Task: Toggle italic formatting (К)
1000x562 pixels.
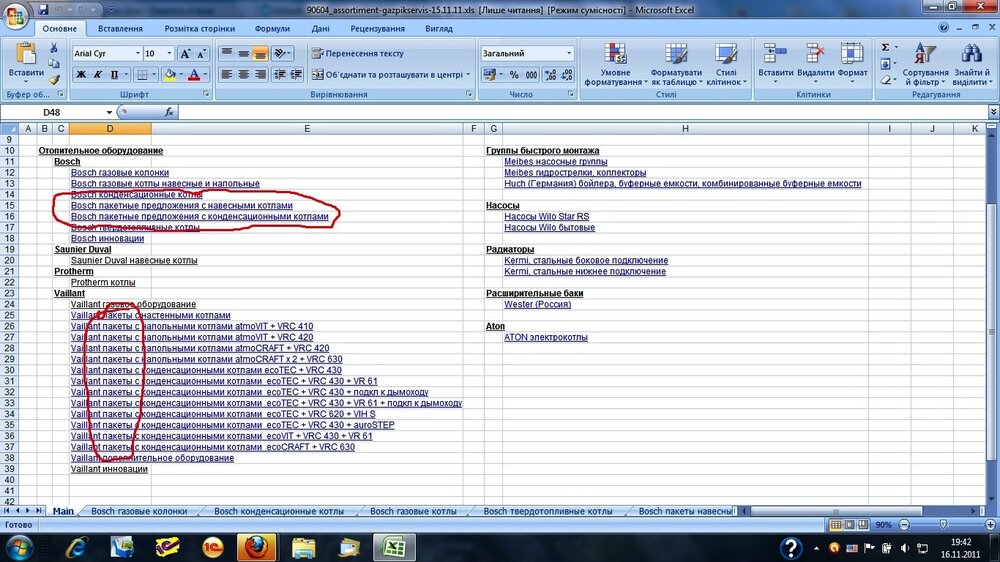Action: [98, 75]
